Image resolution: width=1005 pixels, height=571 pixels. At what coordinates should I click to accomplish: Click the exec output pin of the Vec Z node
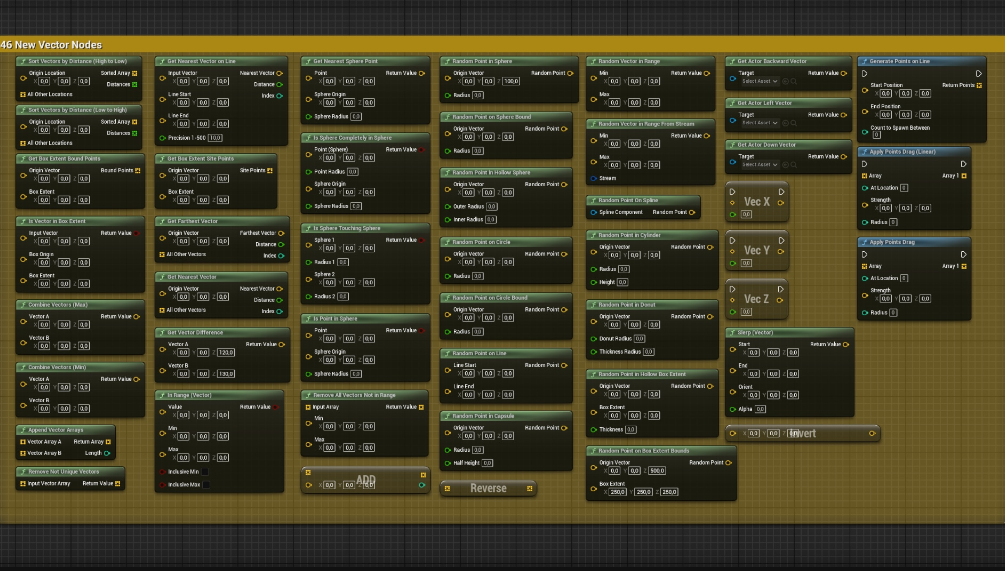[x=781, y=289]
